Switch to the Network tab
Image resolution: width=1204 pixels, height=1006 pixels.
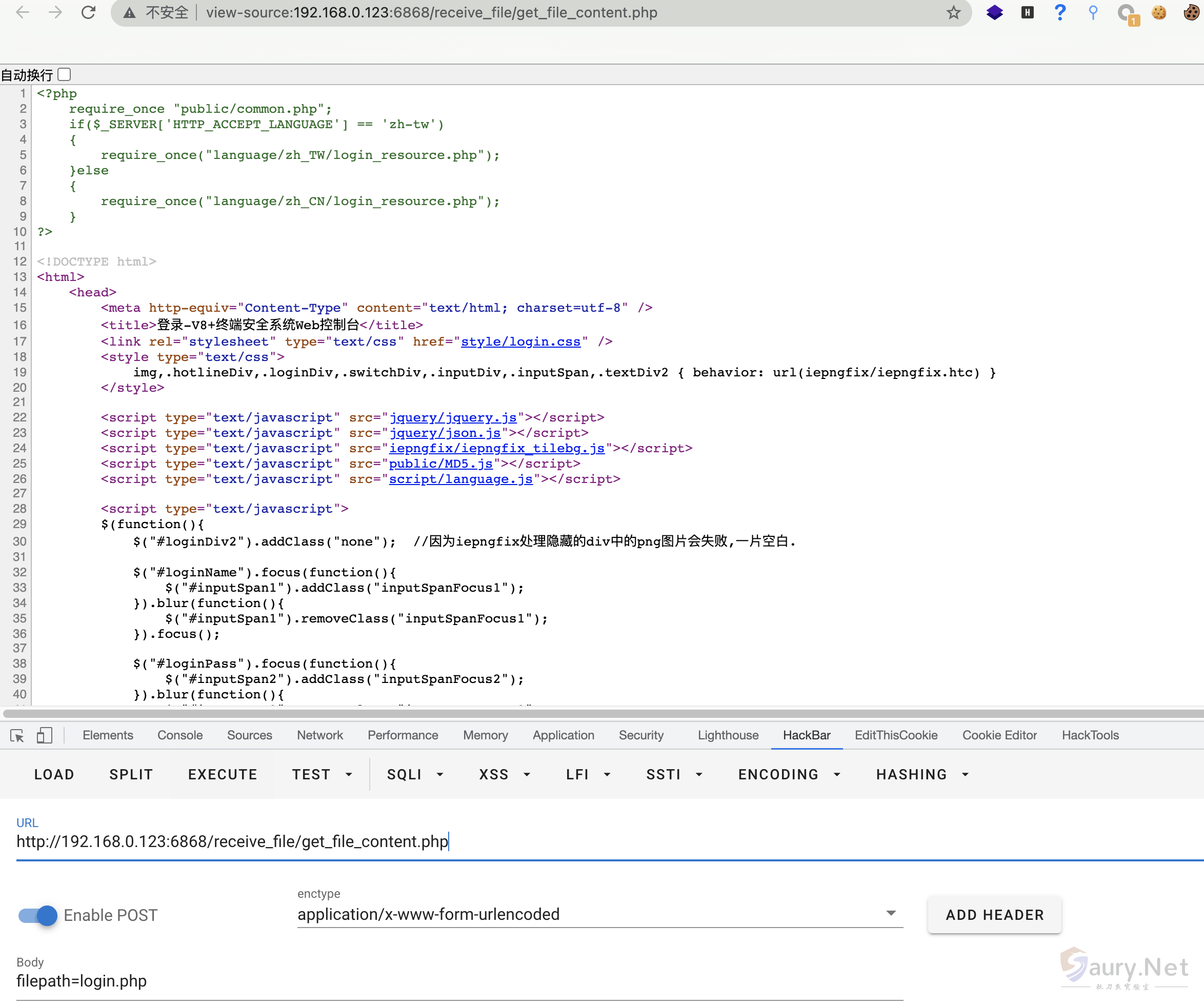coord(319,735)
